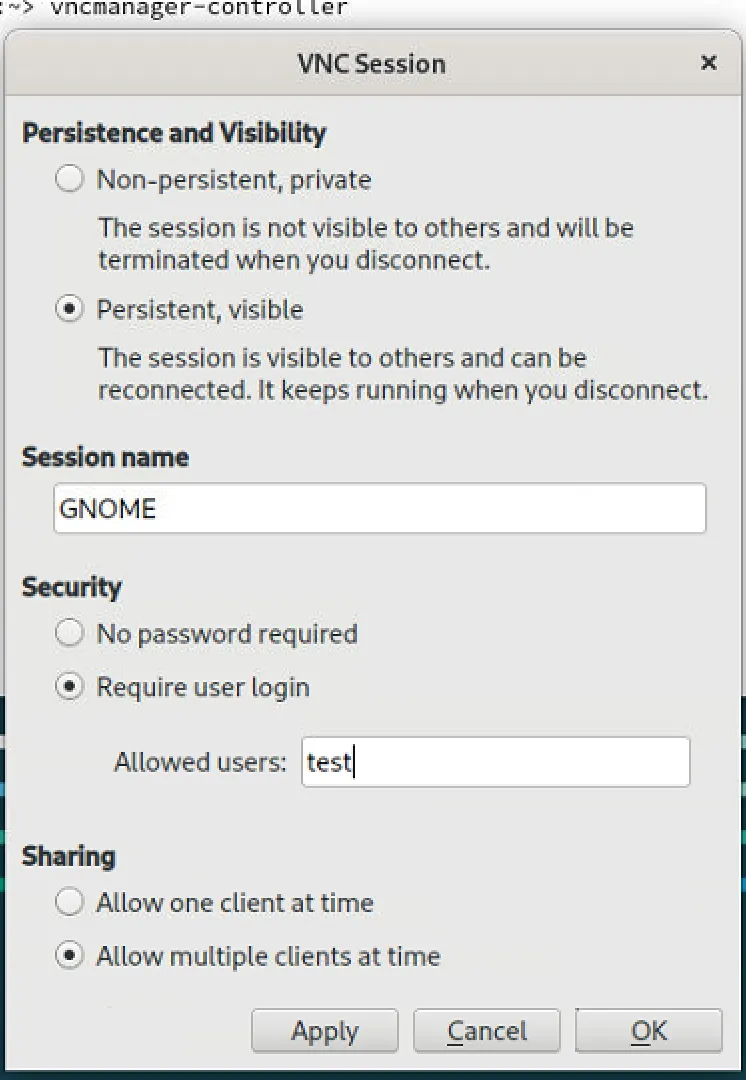Click the Apply button
746x1080 pixels.
324,1031
